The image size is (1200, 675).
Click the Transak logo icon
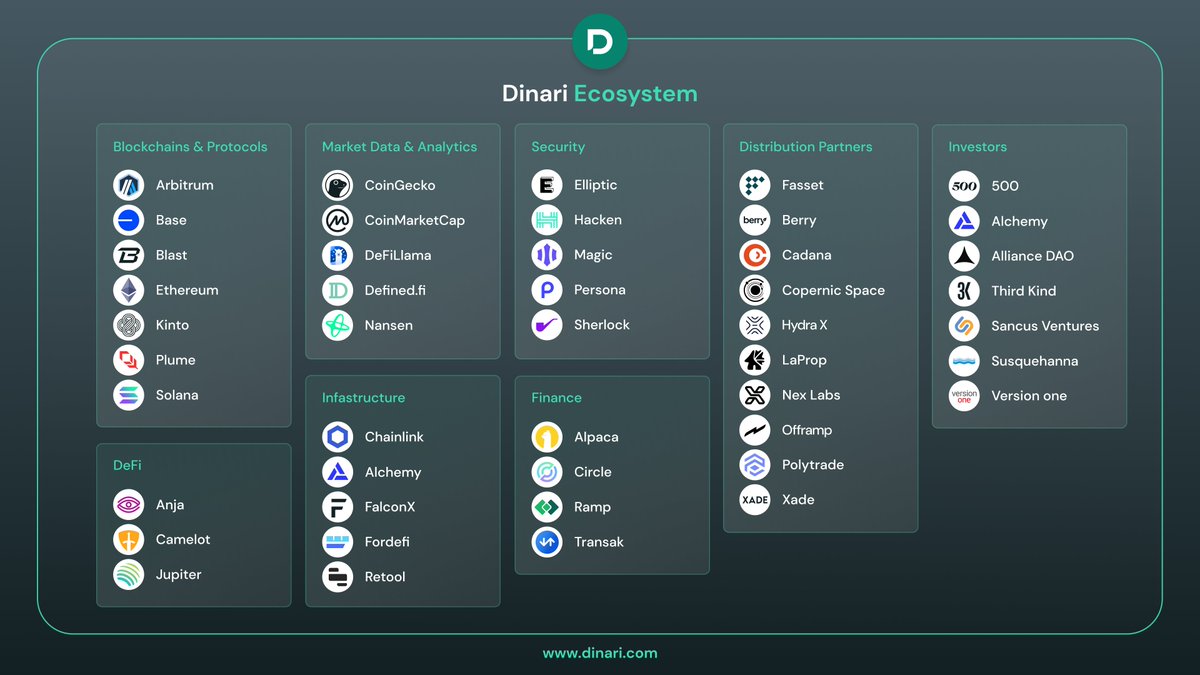click(547, 542)
